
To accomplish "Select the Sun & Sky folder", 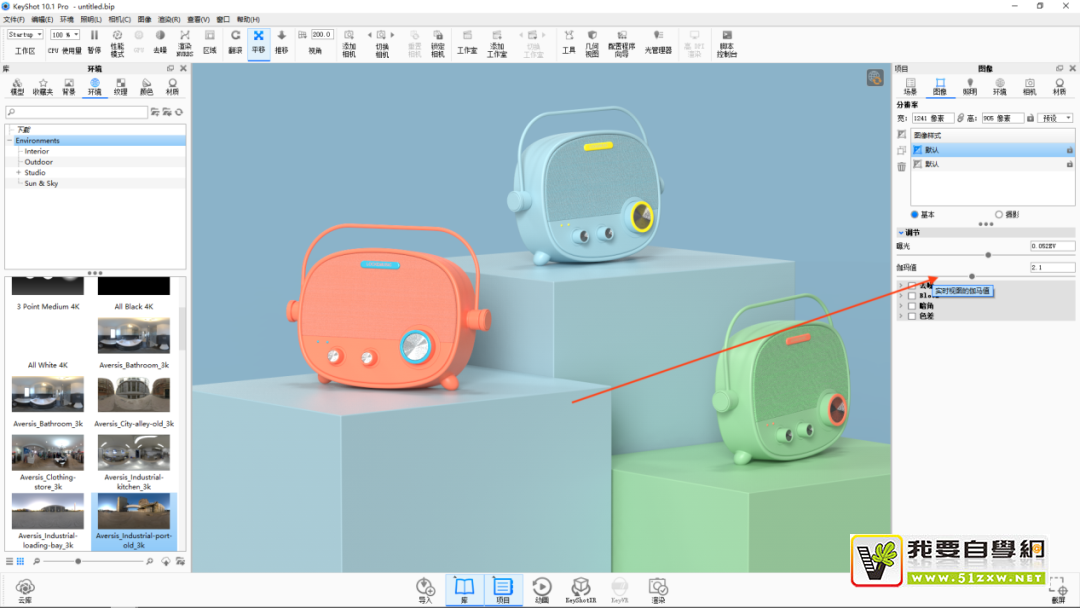I will pyautogui.click(x=41, y=183).
